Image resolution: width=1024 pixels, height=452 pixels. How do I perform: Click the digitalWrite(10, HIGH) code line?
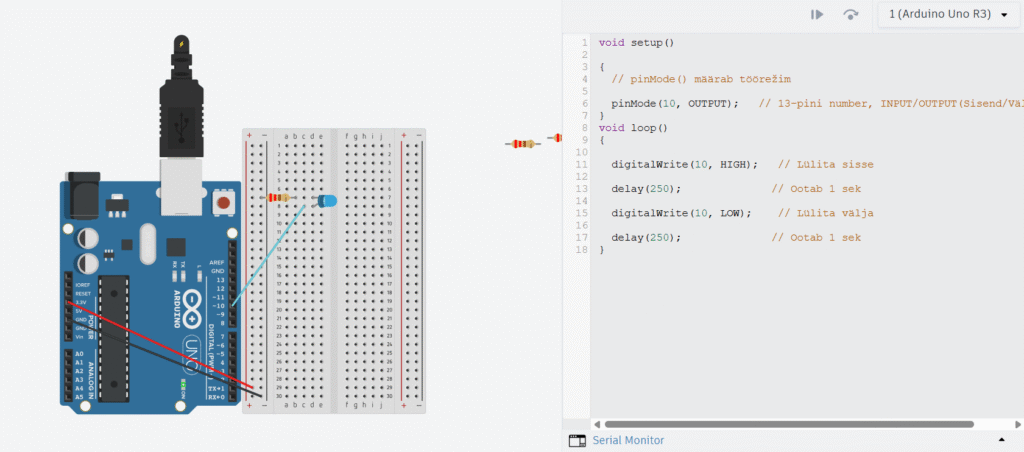point(685,164)
